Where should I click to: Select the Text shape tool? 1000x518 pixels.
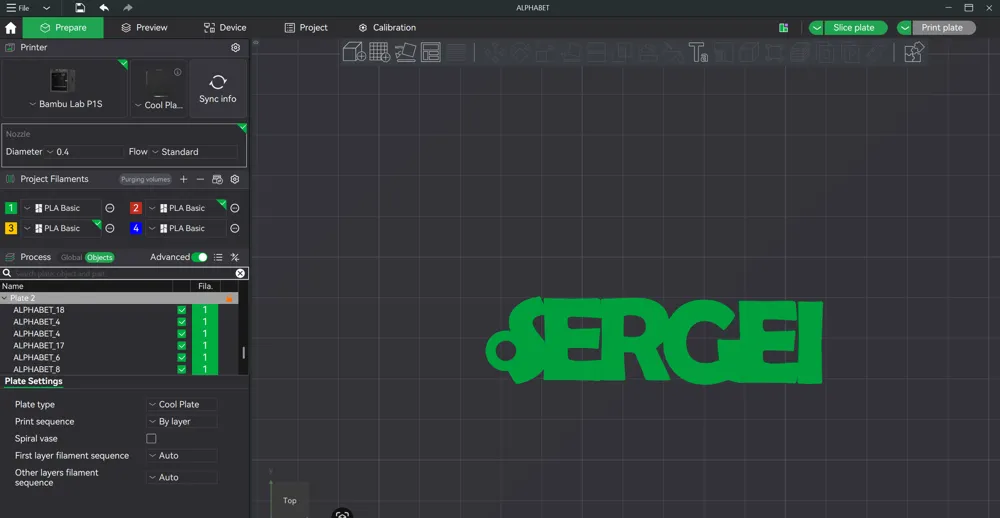click(698, 52)
